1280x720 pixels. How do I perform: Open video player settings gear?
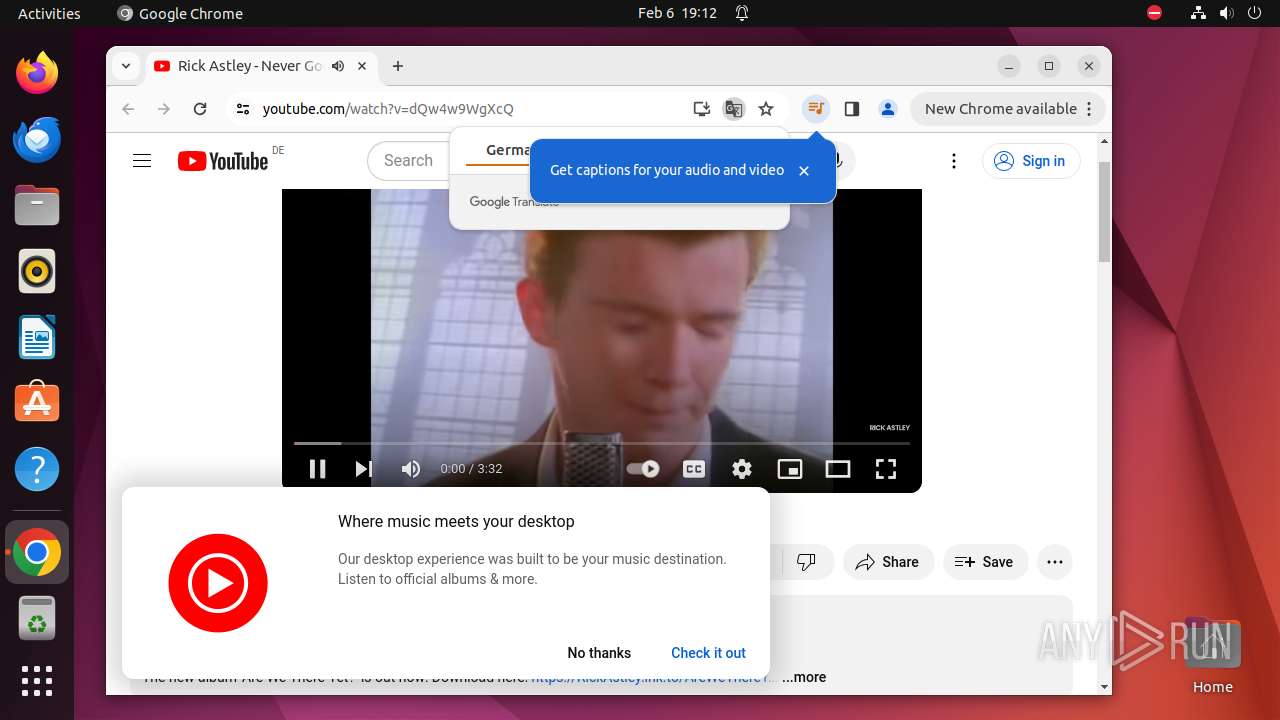click(742, 469)
